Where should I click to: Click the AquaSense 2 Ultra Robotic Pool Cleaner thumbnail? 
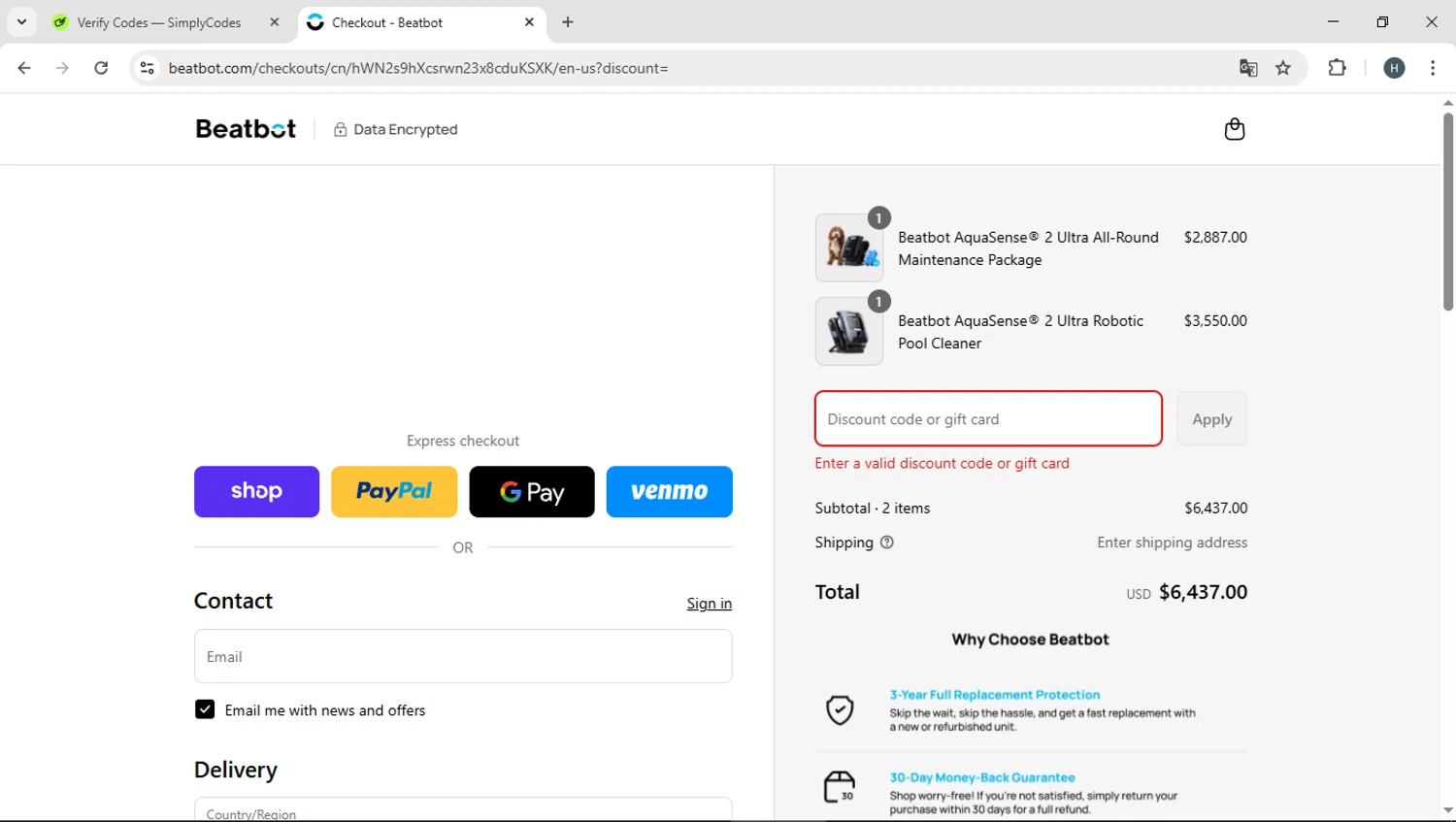click(849, 331)
